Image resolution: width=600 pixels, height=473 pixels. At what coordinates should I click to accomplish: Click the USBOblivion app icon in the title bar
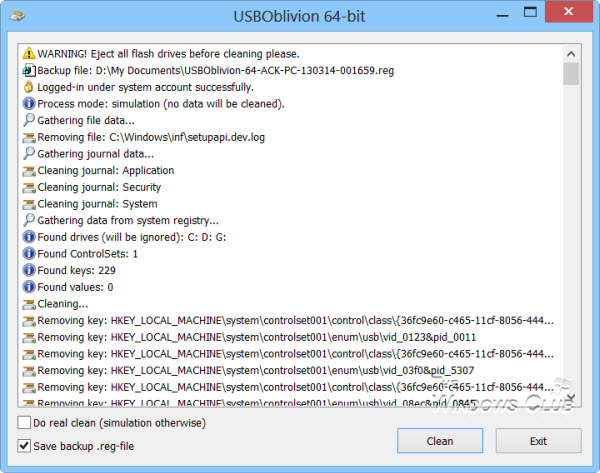tap(17, 16)
